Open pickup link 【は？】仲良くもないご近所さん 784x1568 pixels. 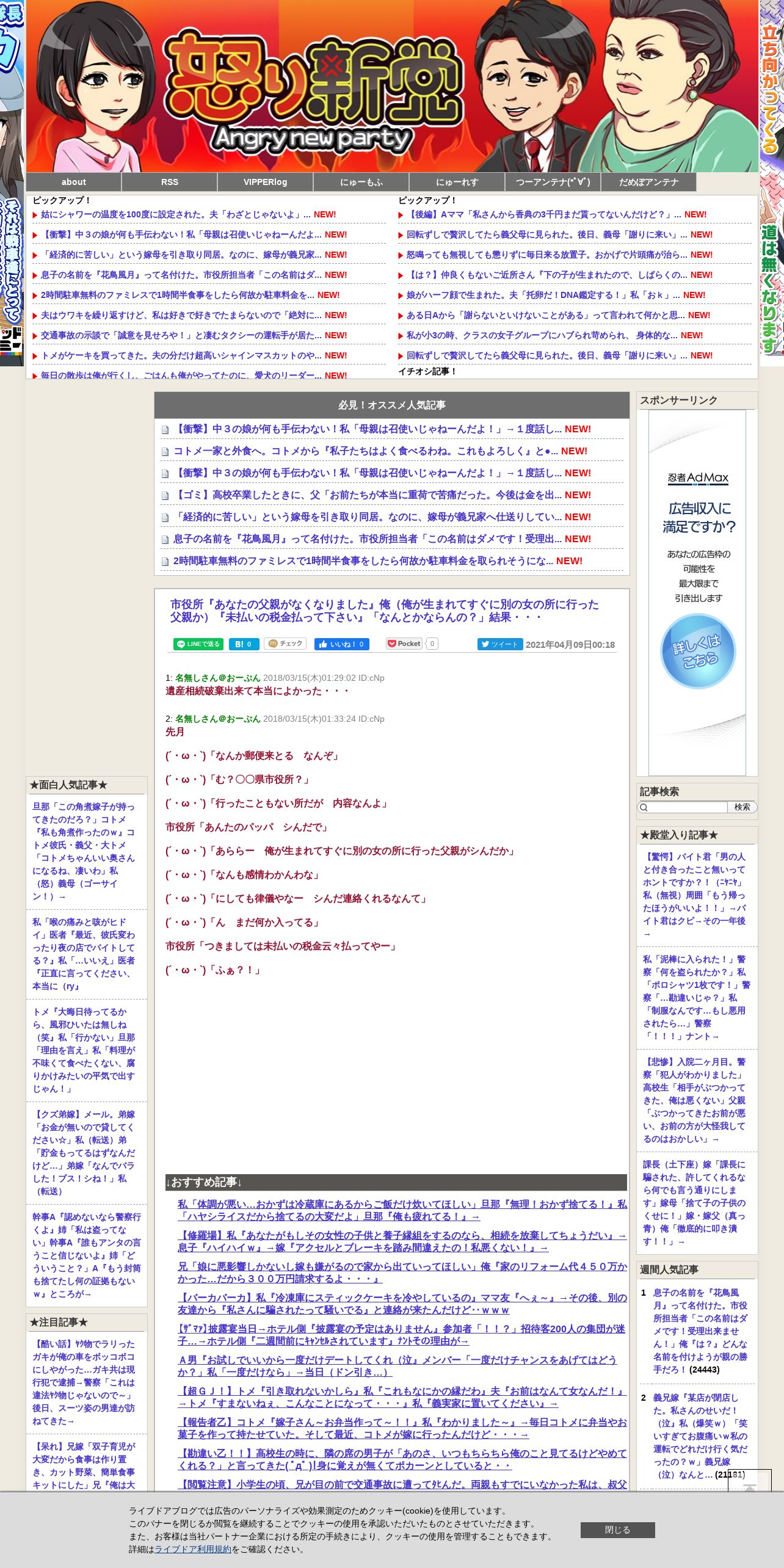[x=547, y=275]
